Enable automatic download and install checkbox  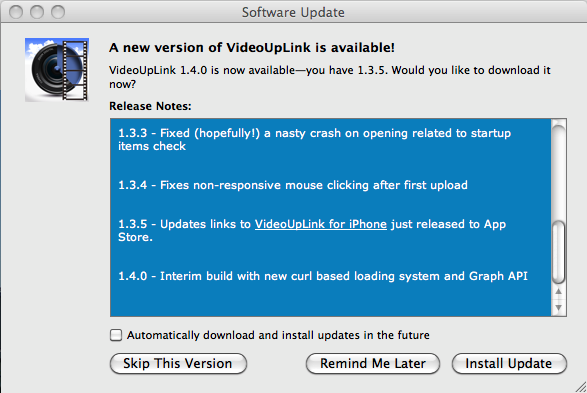point(116,335)
